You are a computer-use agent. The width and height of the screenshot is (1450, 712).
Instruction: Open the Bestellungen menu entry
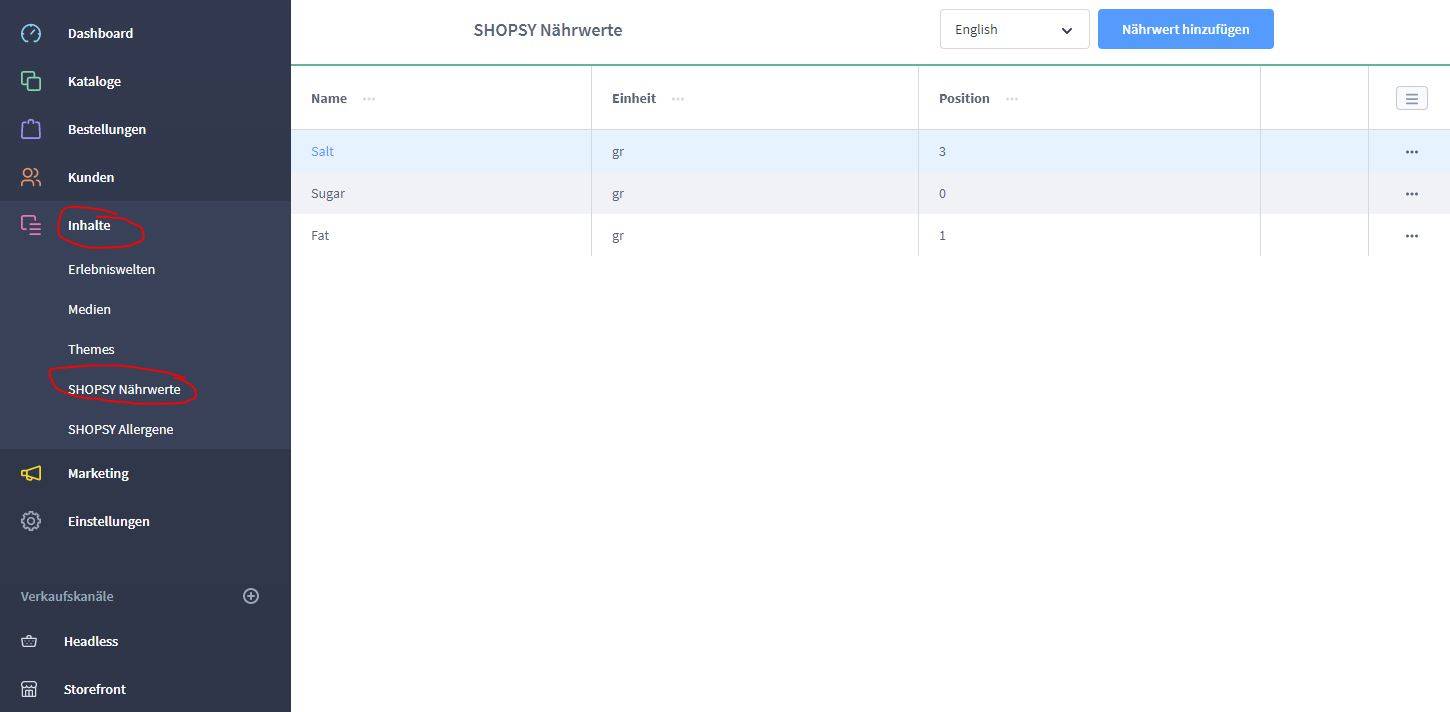click(x=106, y=129)
